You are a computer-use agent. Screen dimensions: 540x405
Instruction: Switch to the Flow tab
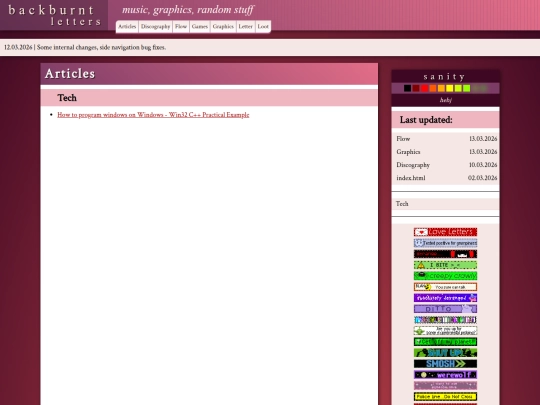click(181, 27)
